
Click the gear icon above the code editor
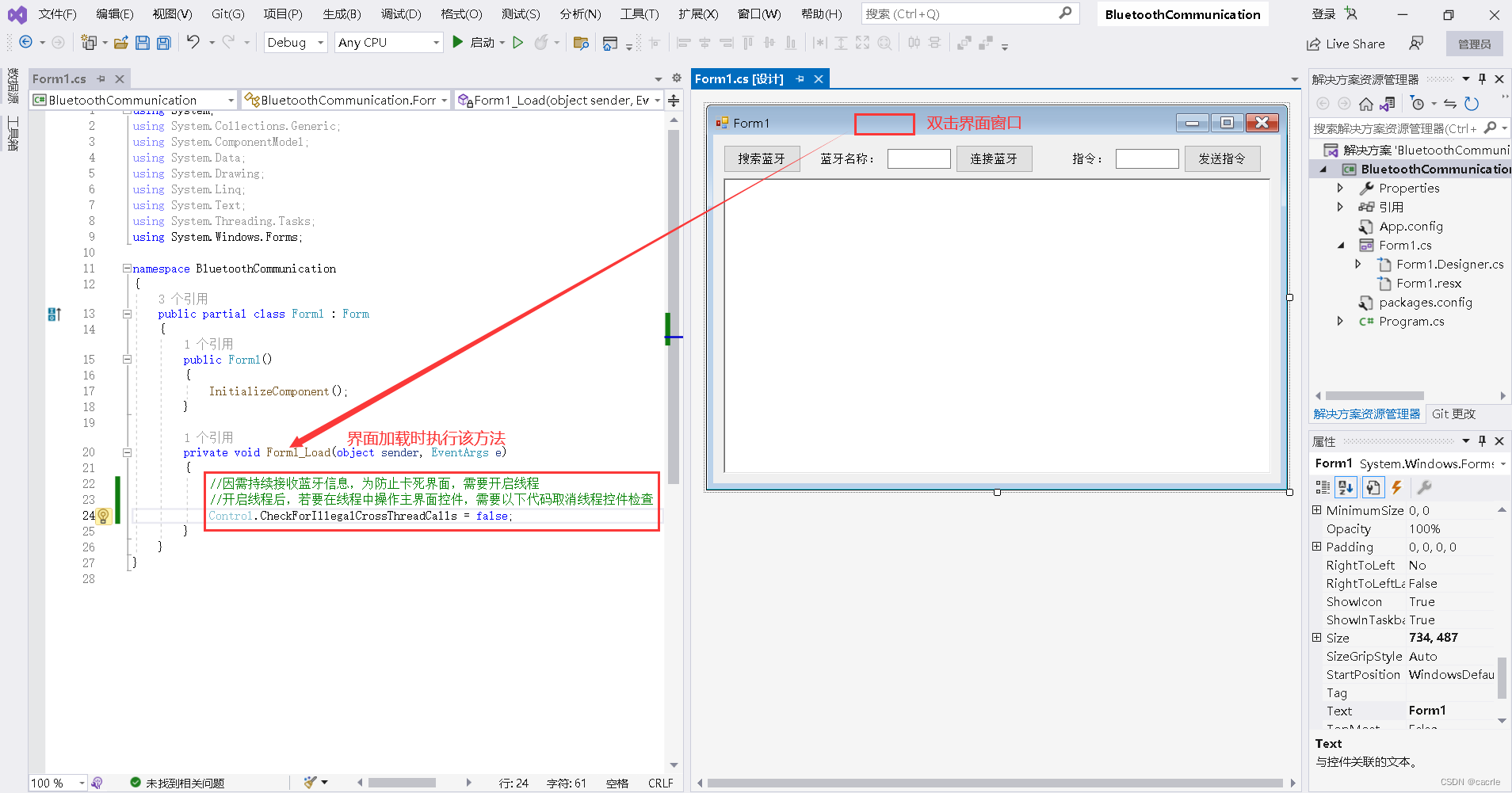(x=676, y=78)
